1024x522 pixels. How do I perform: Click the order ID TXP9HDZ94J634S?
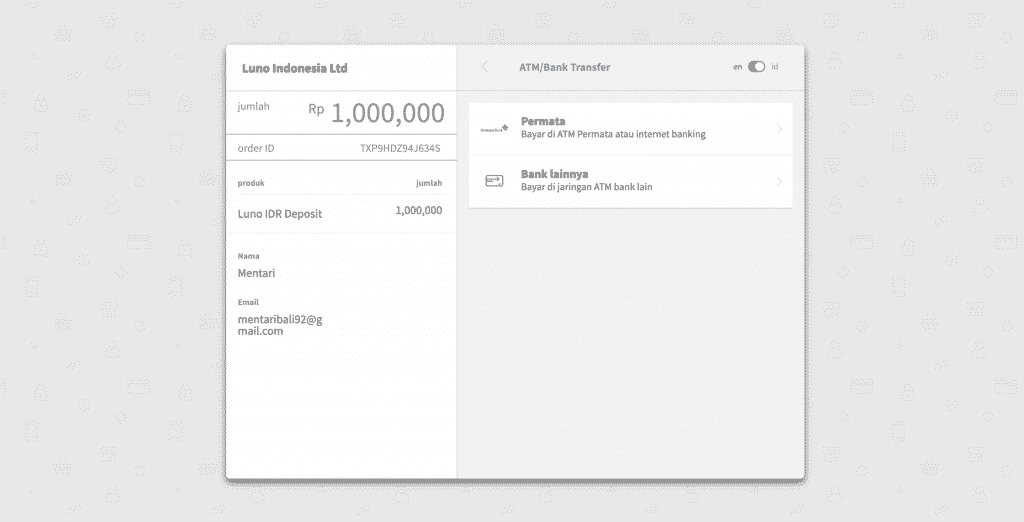coord(400,148)
